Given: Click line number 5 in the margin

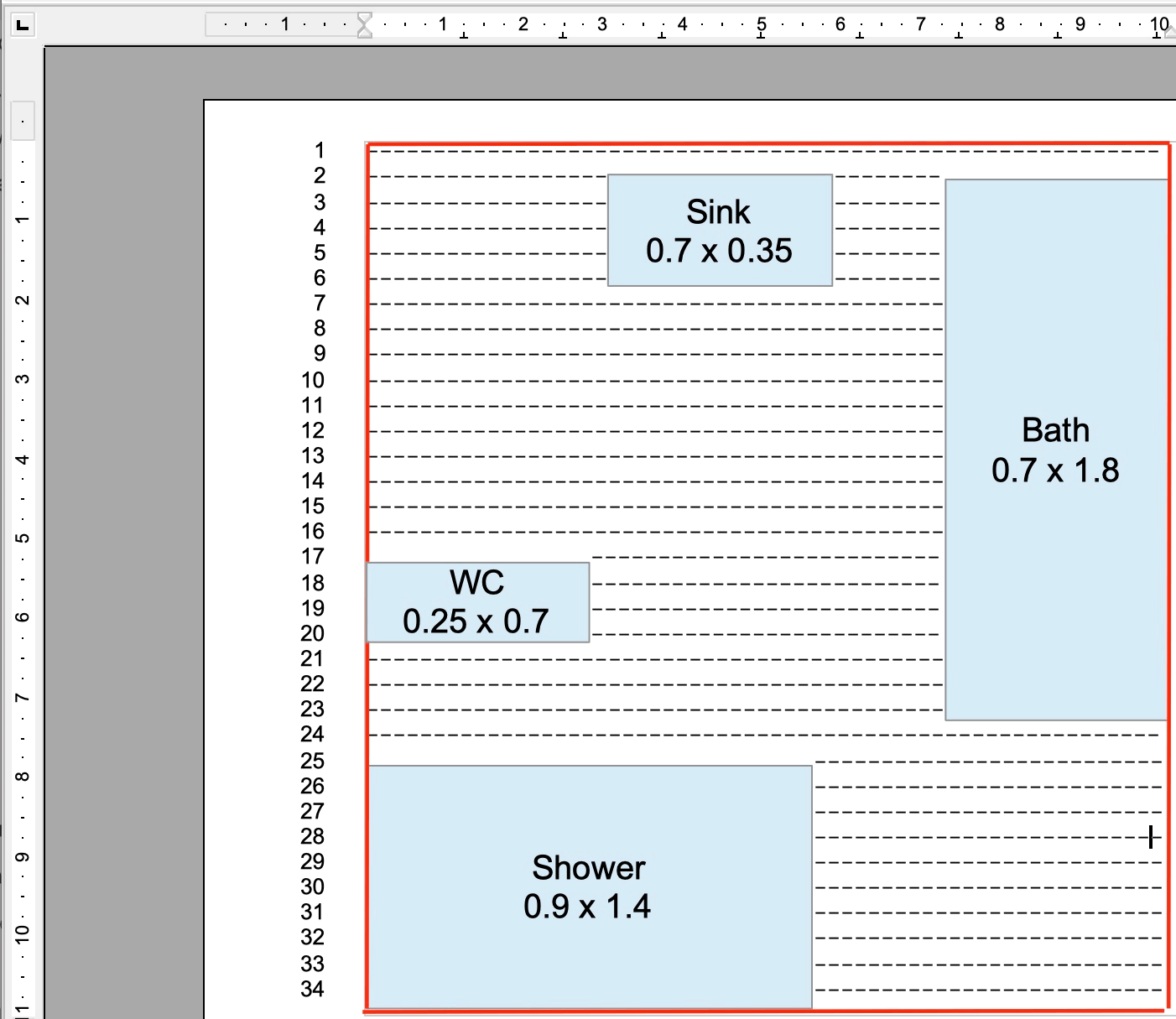Looking at the screenshot, I should point(320,252).
